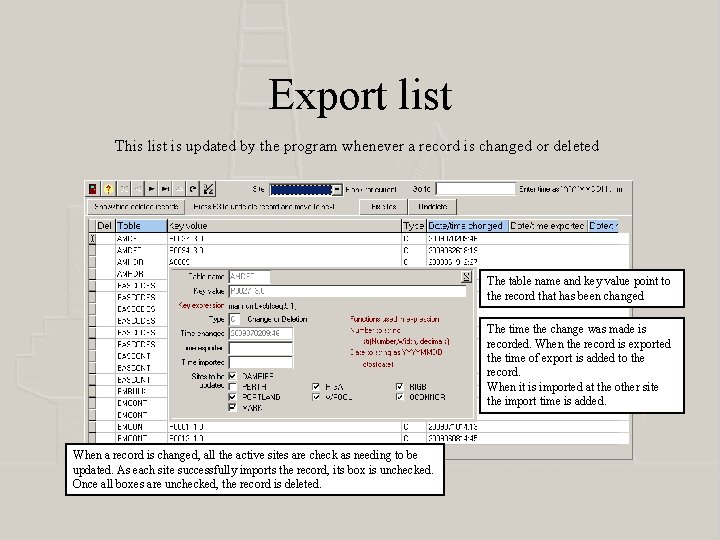Click the Time imported empty field
The height and width of the screenshot is (540, 720).
(x=260, y=362)
